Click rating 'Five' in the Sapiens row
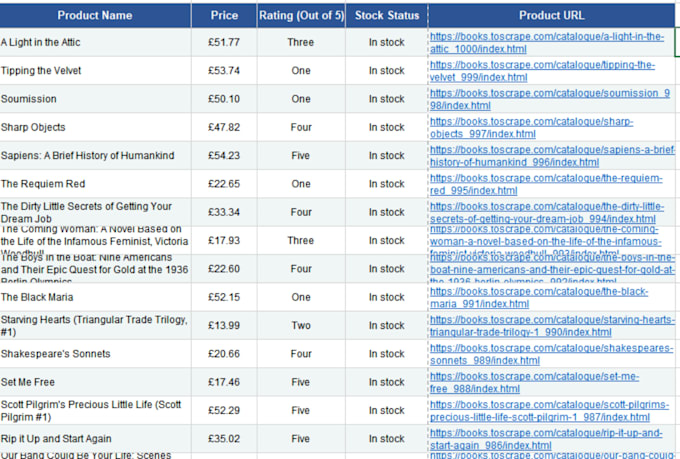Viewport: 680px width, 459px height. pos(301,156)
